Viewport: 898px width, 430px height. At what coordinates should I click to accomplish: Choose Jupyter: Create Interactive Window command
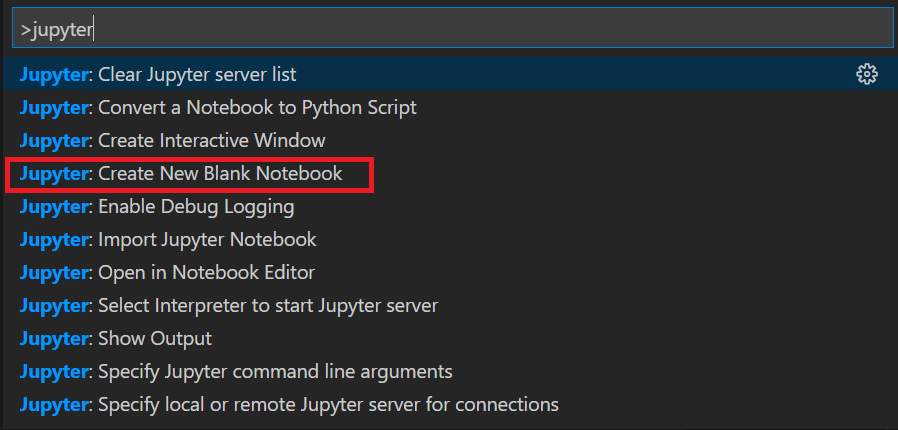(449, 141)
